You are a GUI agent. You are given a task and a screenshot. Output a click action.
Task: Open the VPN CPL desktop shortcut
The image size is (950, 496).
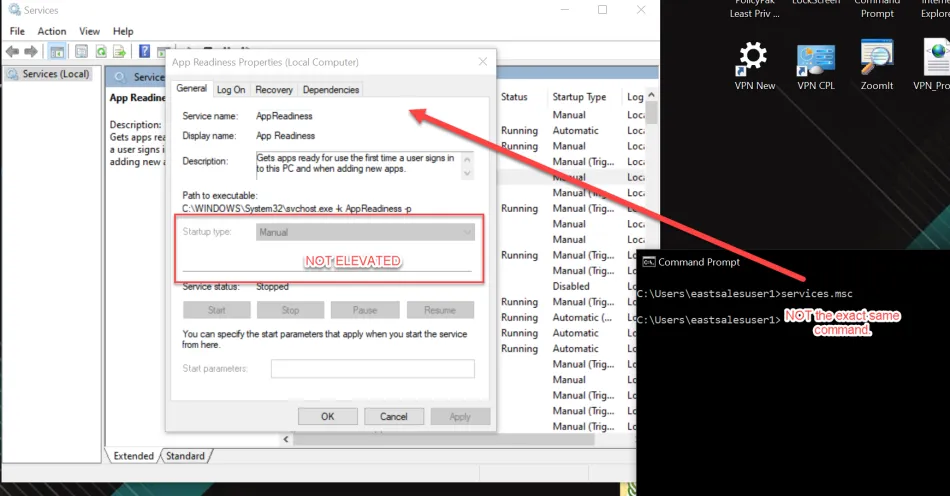[x=815, y=66]
